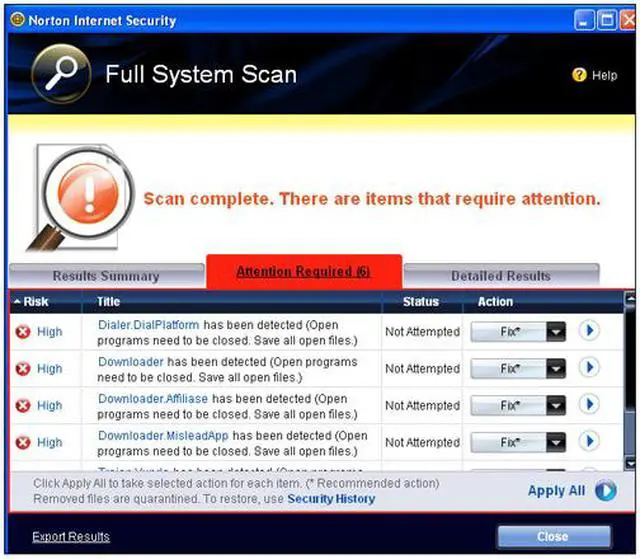Screen dimensions: 640x559
Task: Open the Export Results link
Action: [71, 537]
